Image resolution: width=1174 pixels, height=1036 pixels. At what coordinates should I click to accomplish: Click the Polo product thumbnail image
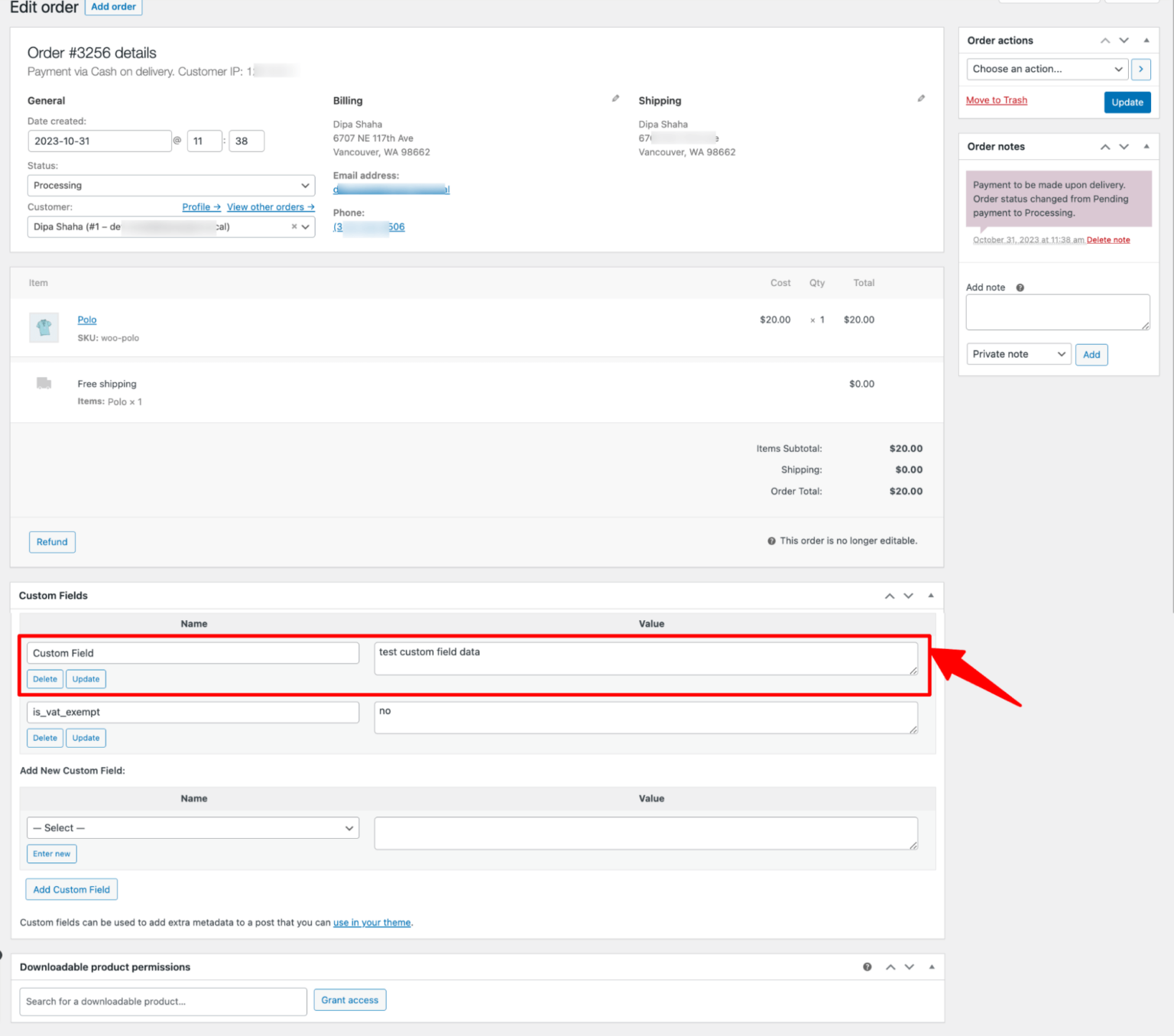[x=44, y=327]
